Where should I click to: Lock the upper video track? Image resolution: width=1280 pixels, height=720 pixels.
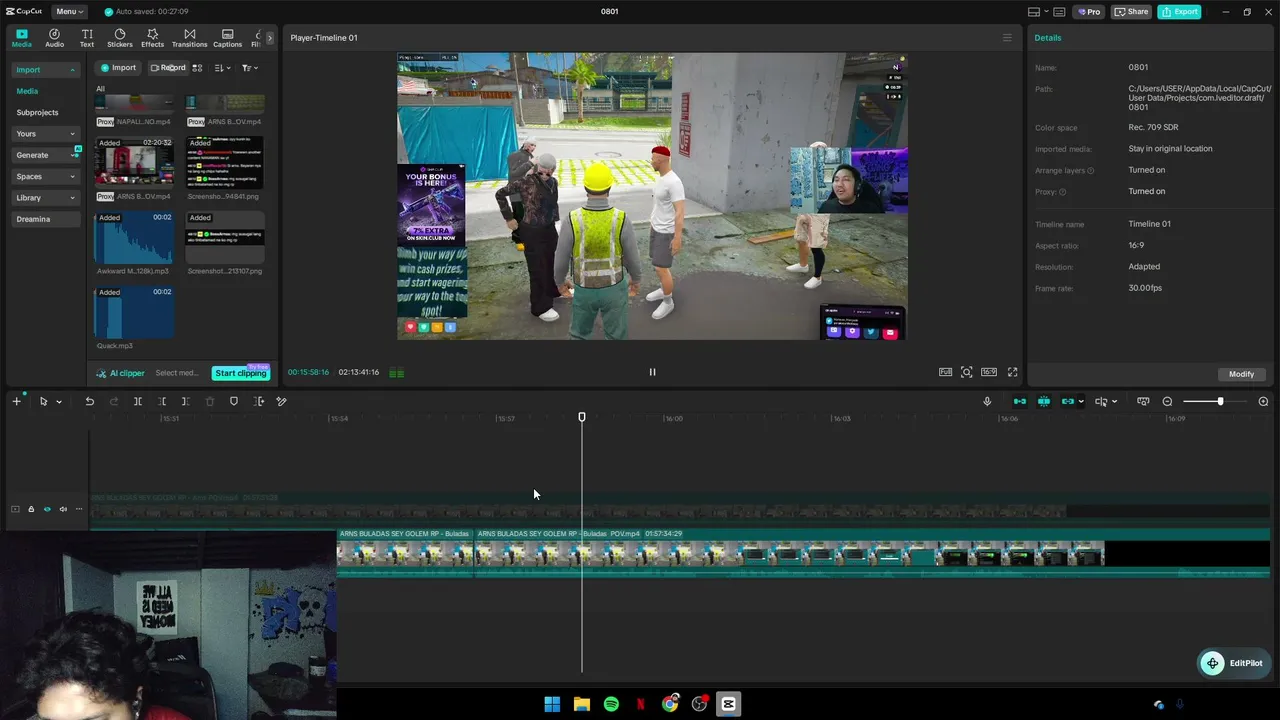31,509
